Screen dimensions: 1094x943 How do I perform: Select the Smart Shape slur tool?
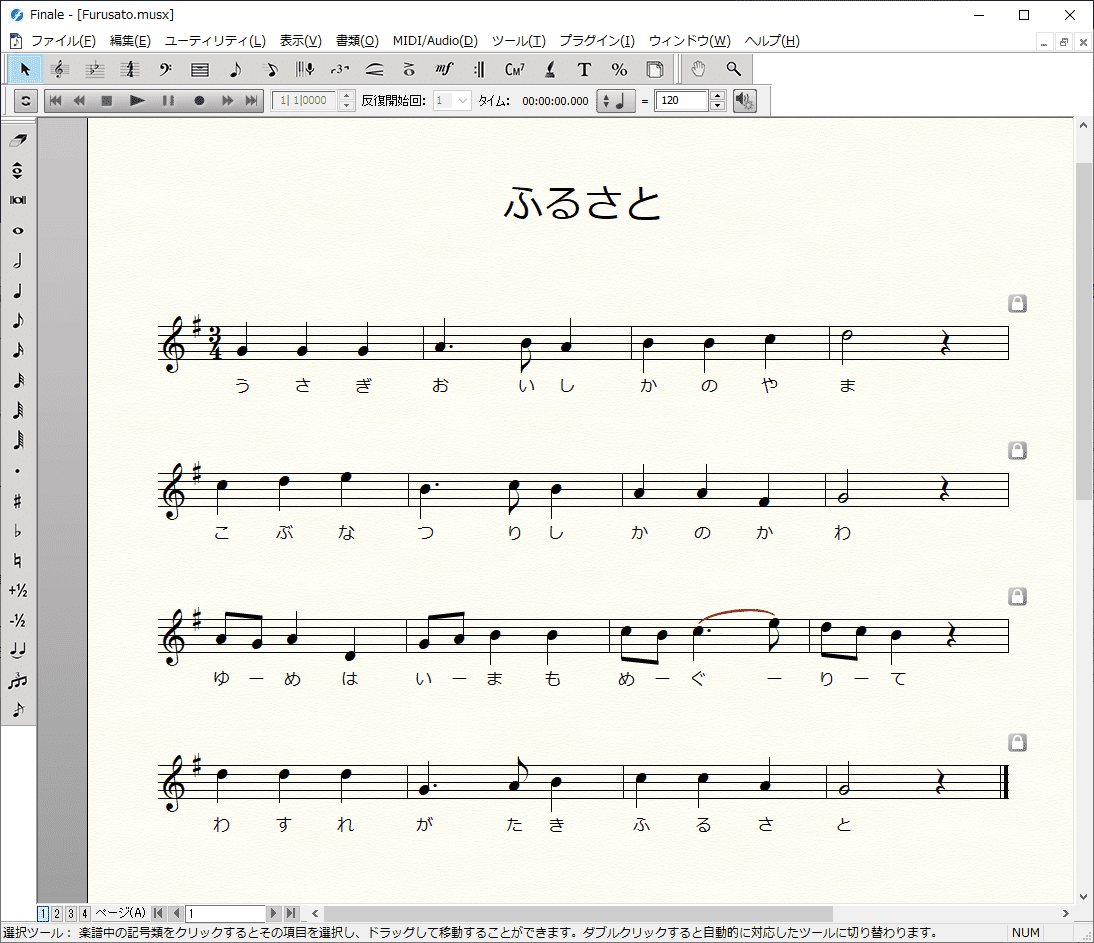click(x=375, y=69)
